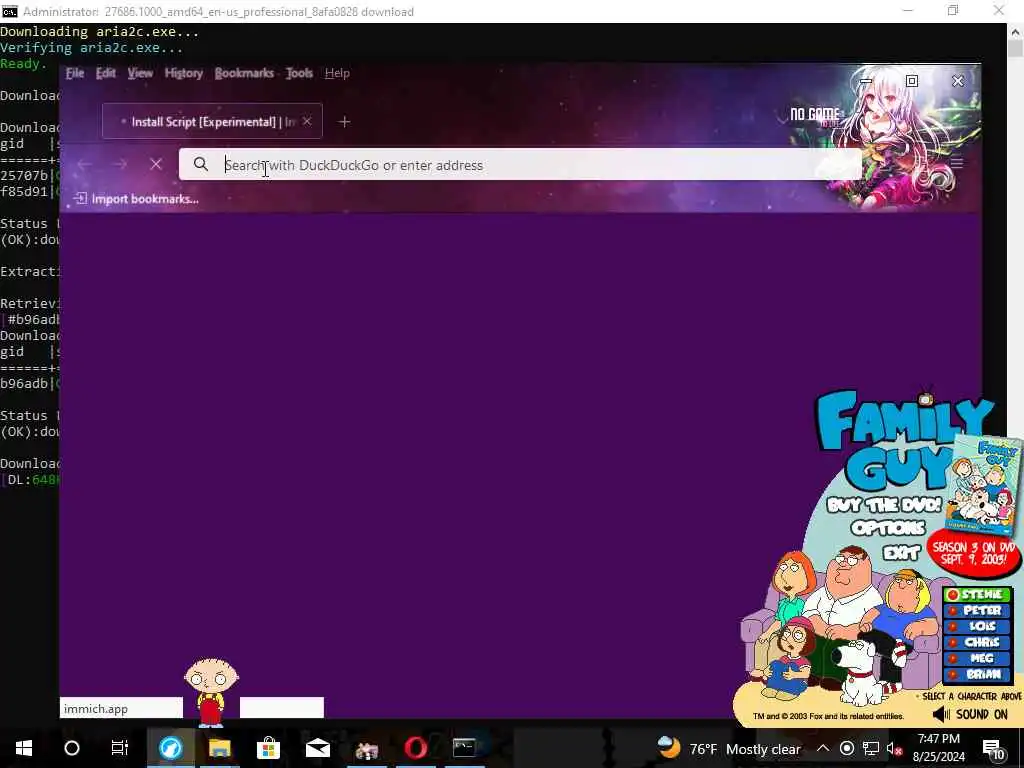Expand the list all tabs chevron
Screen dimensions: 1024x768
click(x=782, y=120)
